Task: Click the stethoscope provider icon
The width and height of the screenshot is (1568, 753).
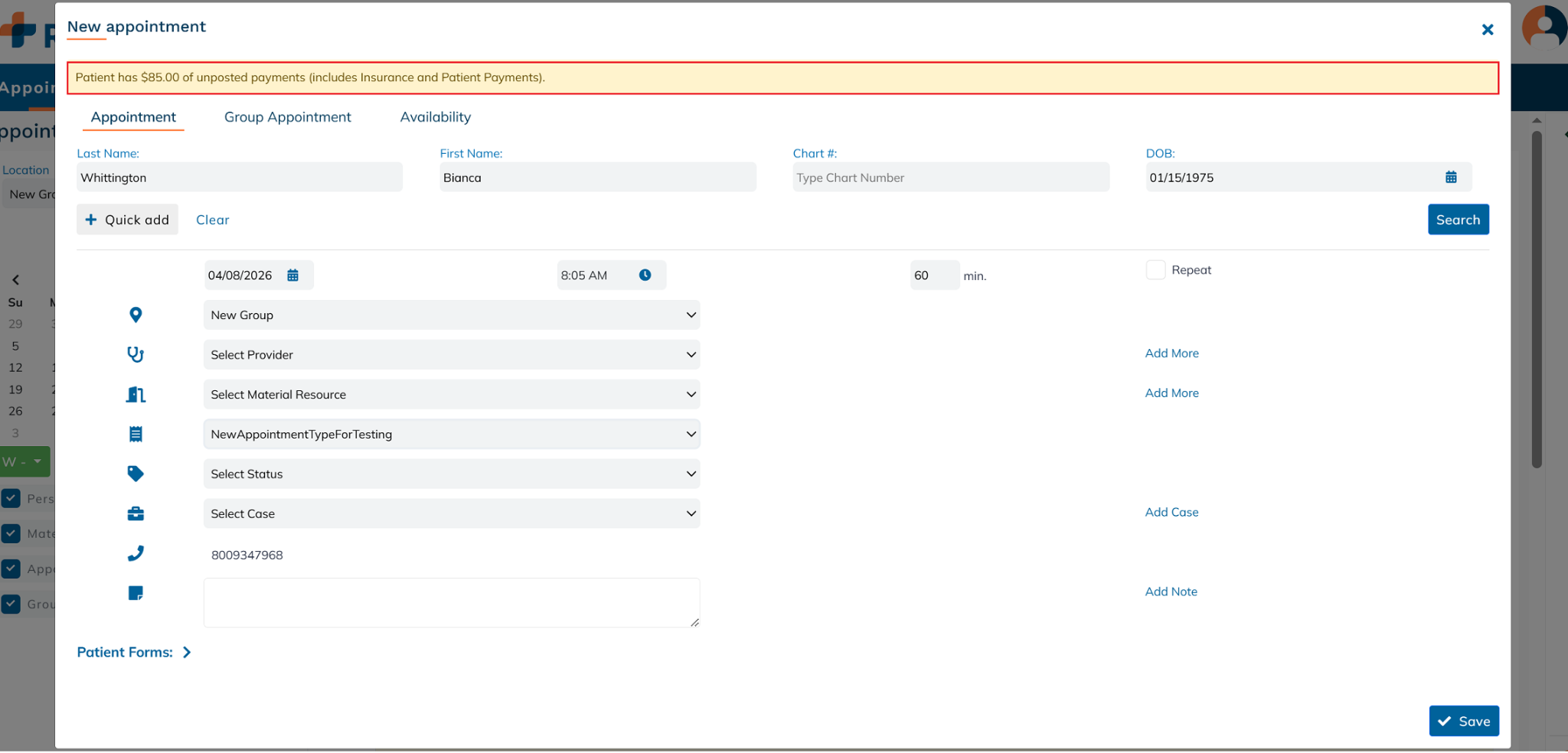Action: 136,355
